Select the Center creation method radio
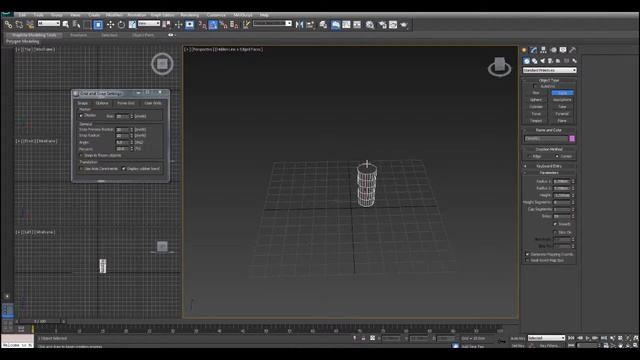The width and height of the screenshot is (640, 360). click(557, 156)
